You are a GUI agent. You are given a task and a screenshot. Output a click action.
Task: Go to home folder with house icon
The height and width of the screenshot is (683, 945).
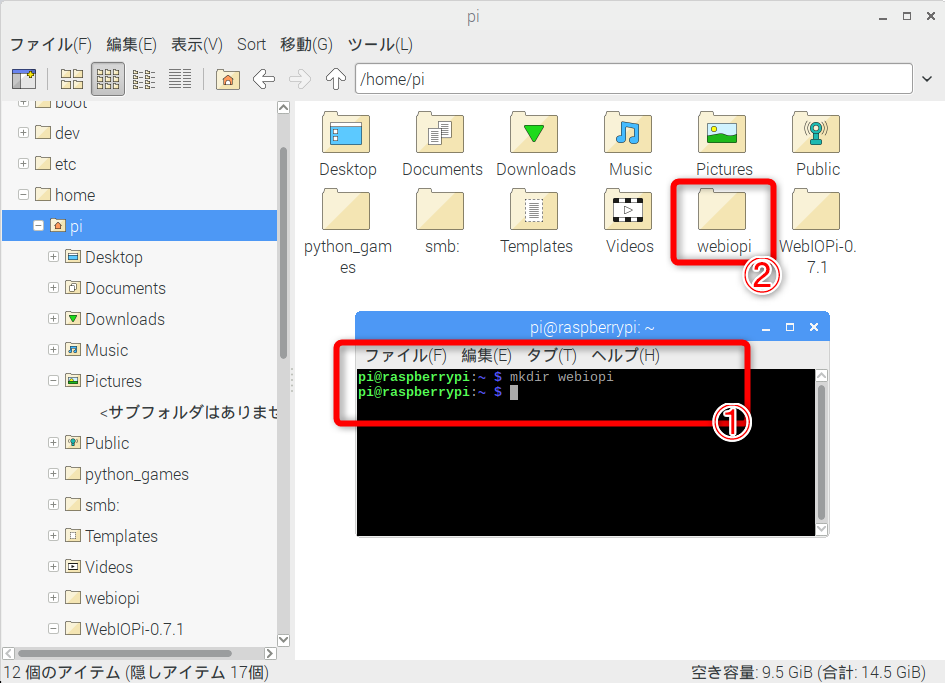[228, 79]
